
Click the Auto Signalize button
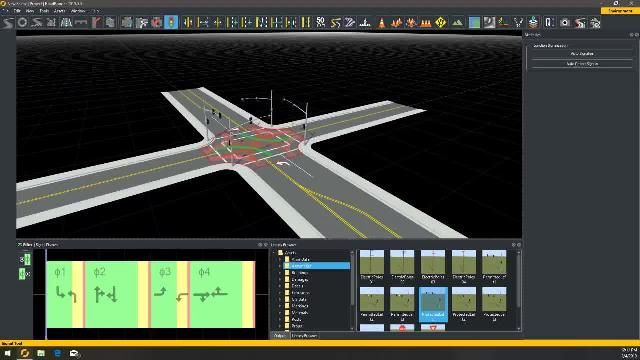click(582, 54)
